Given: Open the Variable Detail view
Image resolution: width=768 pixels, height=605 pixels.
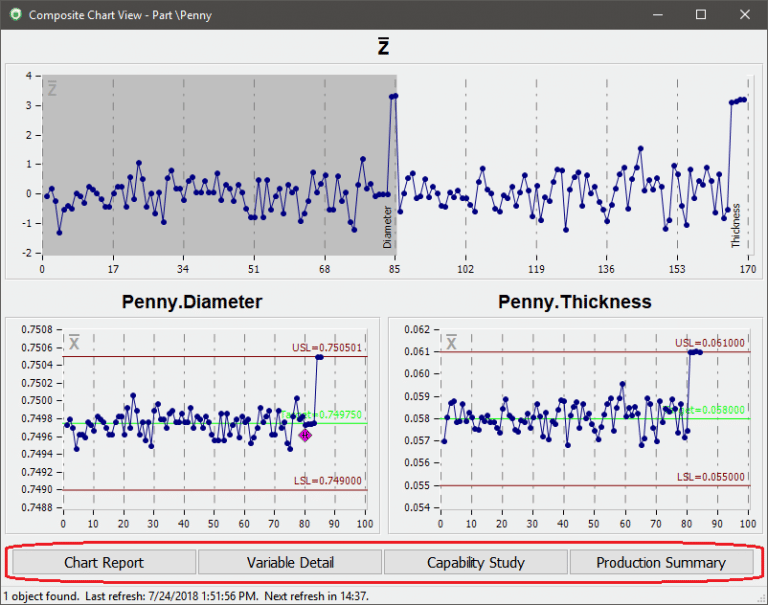Looking at the screenshot, I should pos(290,562).
